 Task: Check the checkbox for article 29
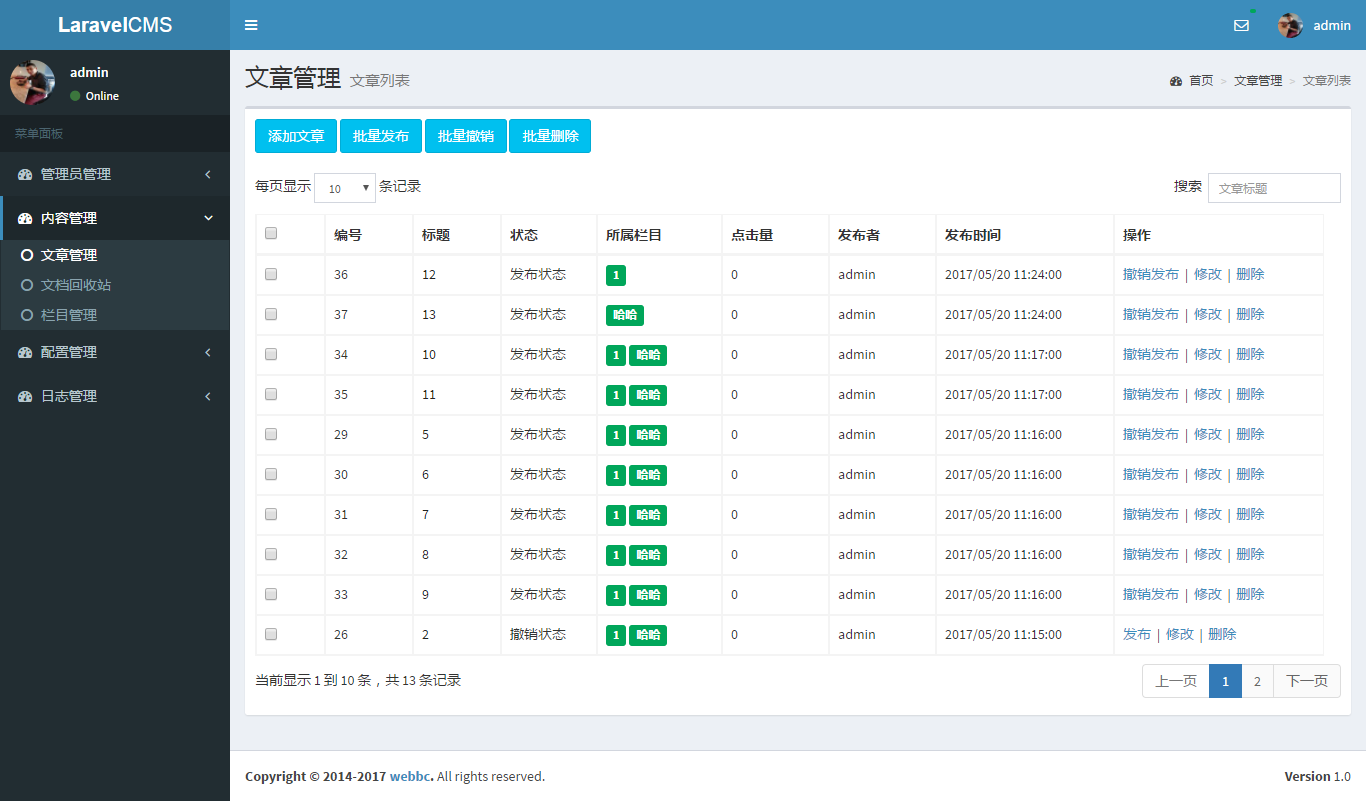[x=271, y=434]
